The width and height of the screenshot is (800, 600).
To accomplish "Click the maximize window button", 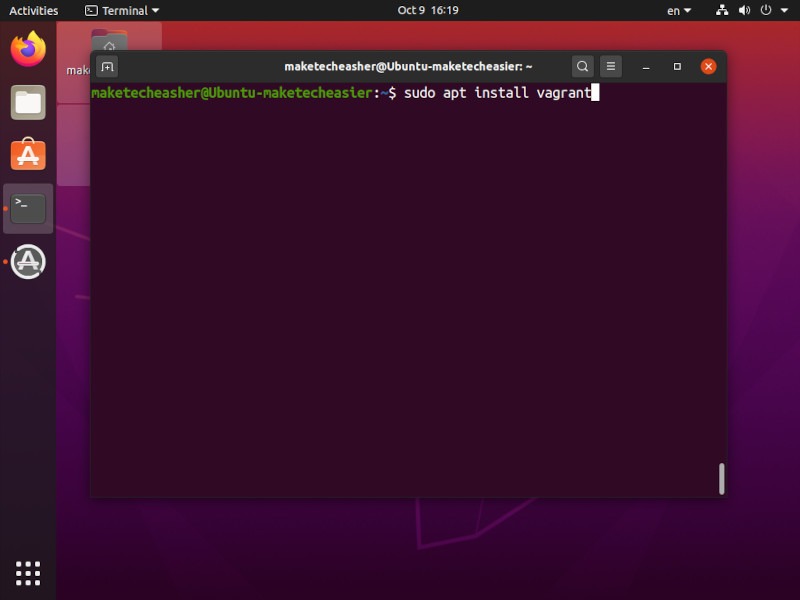I will (x=677, y=66).
